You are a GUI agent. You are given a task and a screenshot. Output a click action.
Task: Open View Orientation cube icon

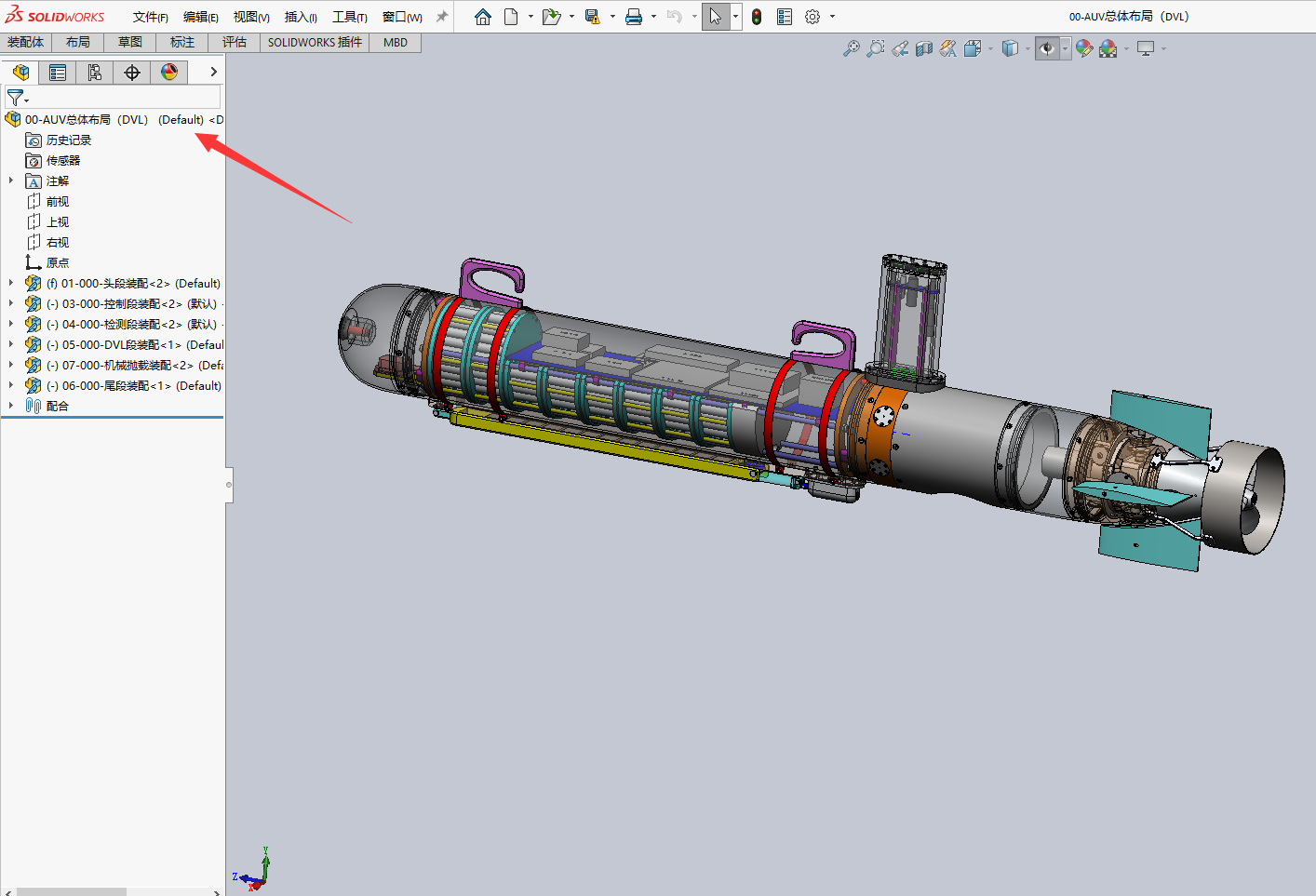973,48
